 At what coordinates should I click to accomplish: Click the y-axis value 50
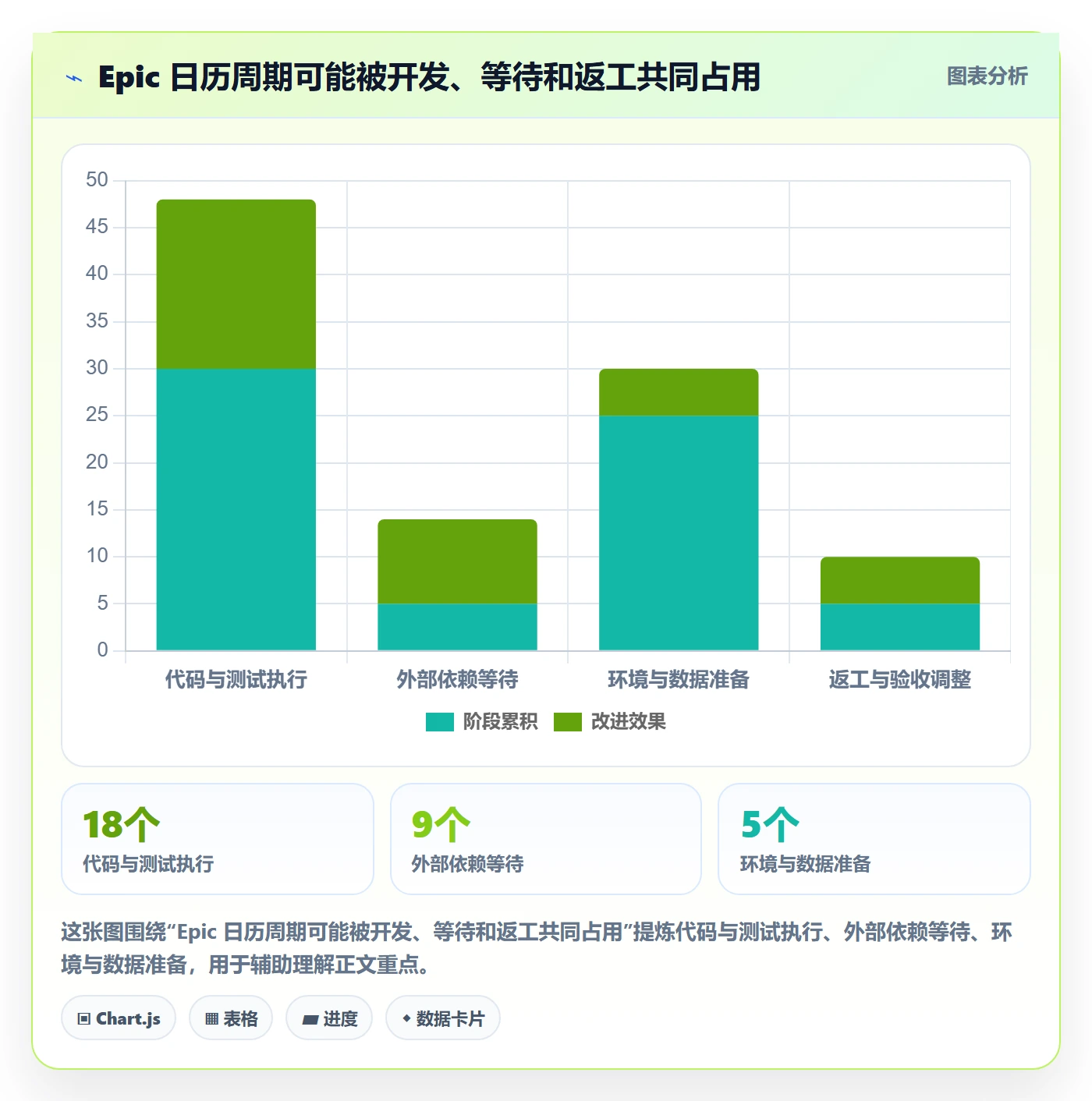[97, 180]
